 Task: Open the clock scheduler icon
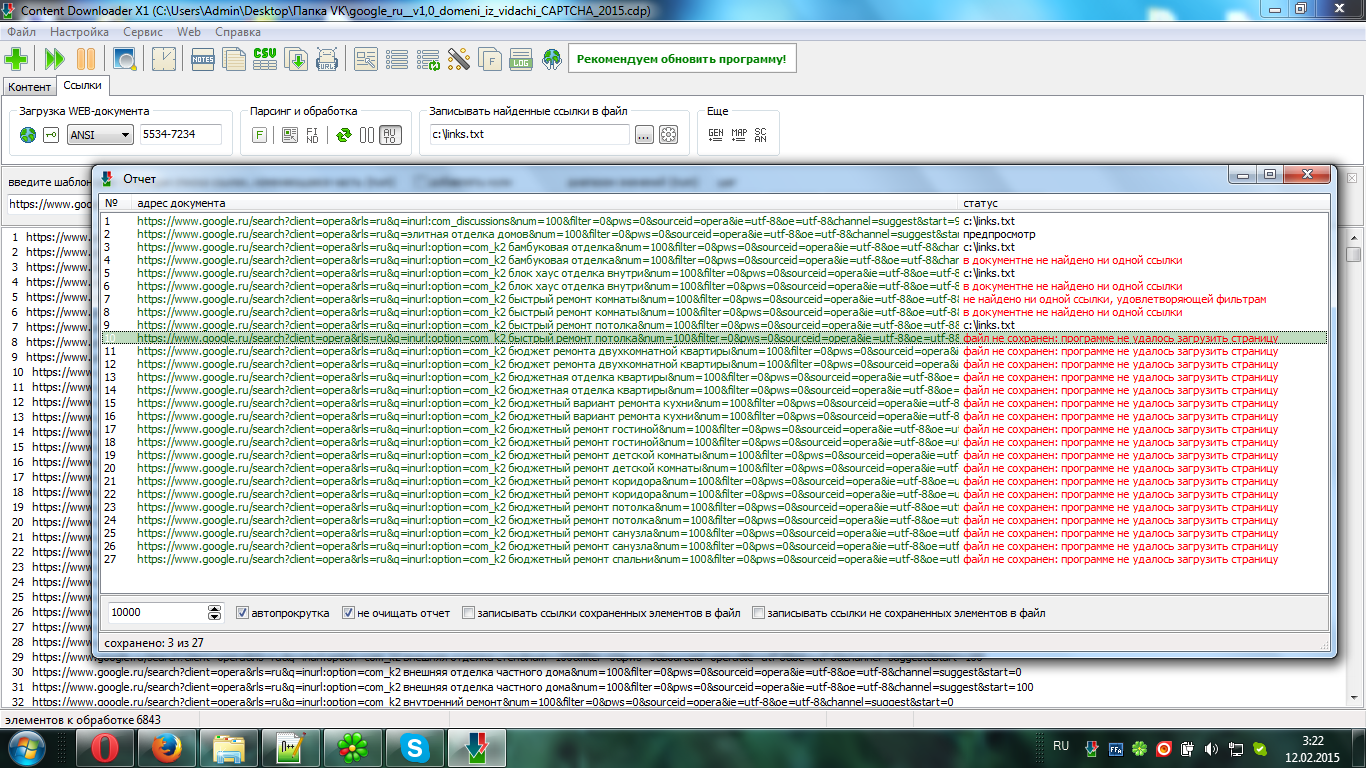(x=163, y=59)
